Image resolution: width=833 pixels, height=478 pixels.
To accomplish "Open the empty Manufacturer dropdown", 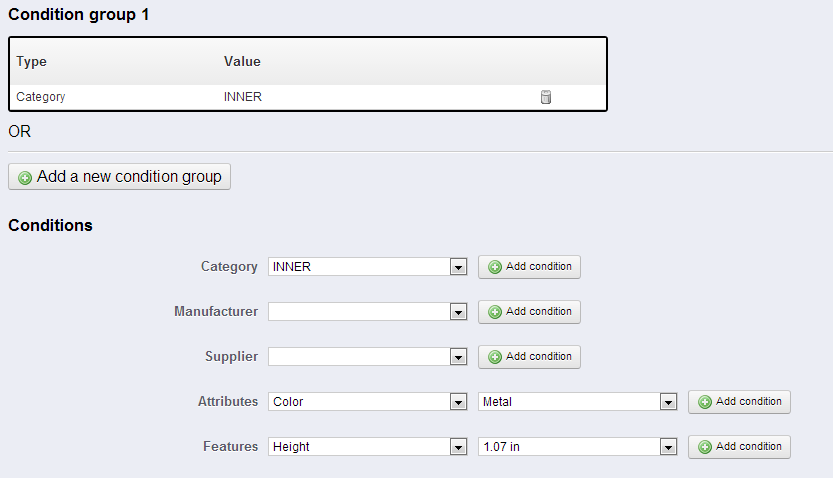I will [368, 312].
